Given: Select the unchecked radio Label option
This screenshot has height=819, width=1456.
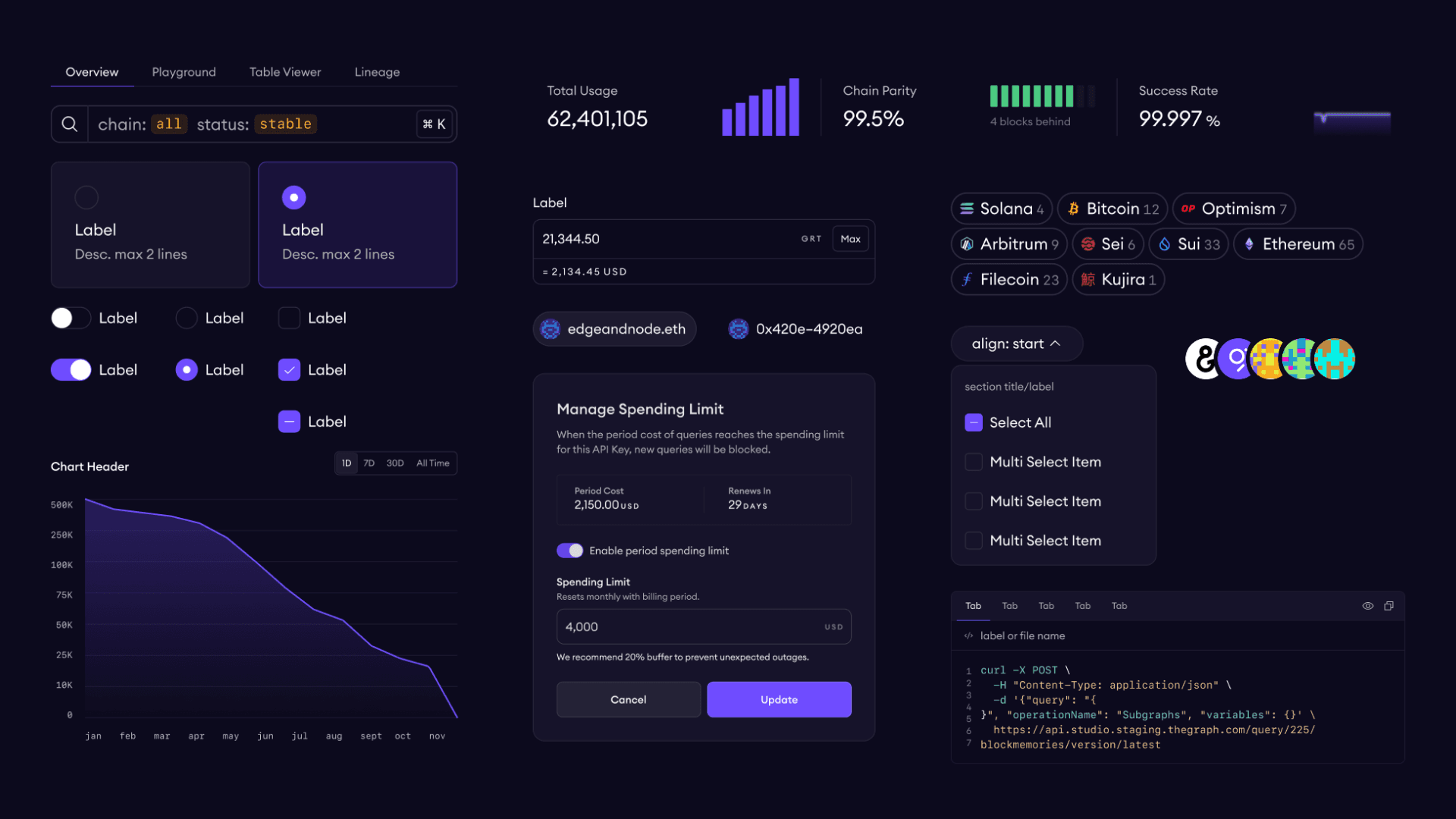Looking at the screenshot, I should (x=186, y=318).
